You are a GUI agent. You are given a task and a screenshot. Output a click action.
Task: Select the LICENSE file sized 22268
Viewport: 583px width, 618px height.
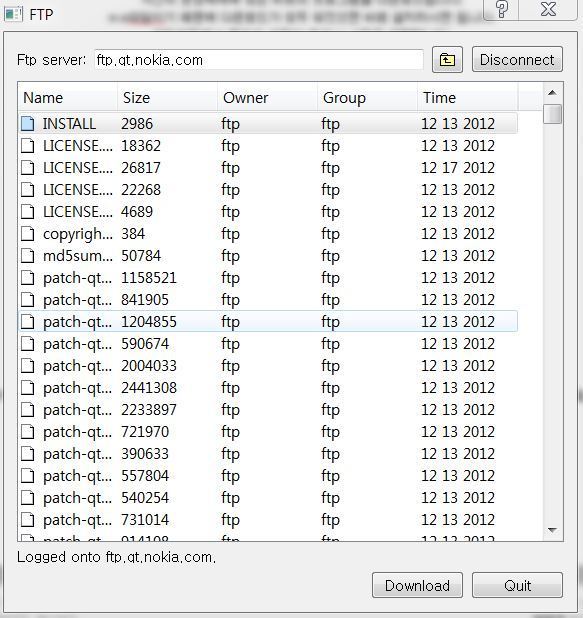click(268, 190)
